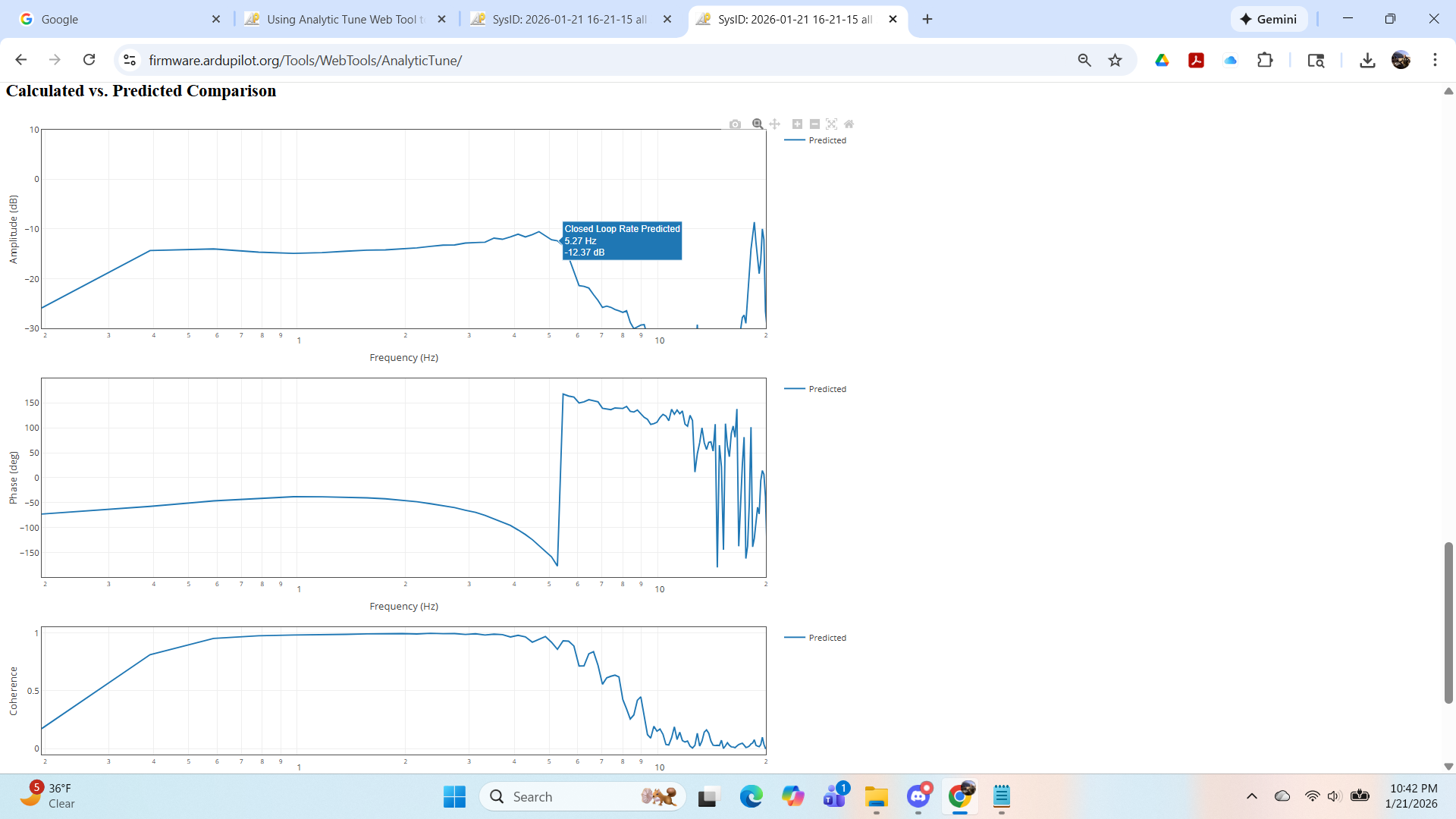Toggle Predicted trace in phase plot legend
Viewport: 1456px width, 819px height.
click(x=827, y=389)
